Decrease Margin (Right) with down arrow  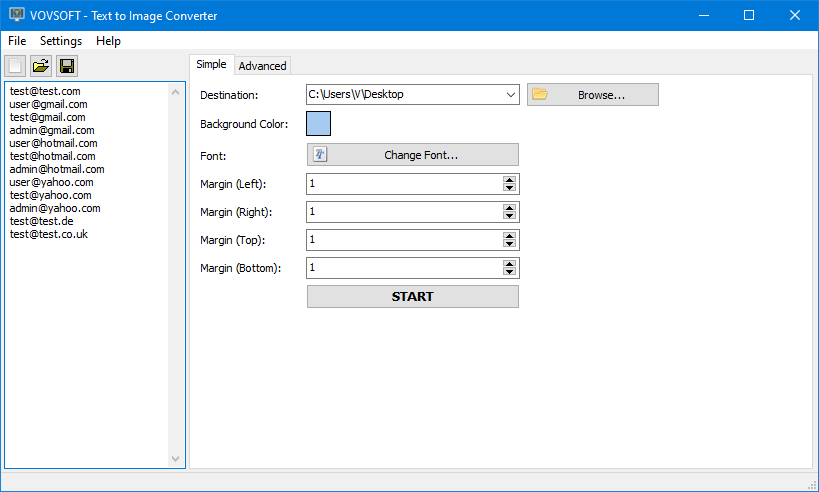[x=510, y=216]
